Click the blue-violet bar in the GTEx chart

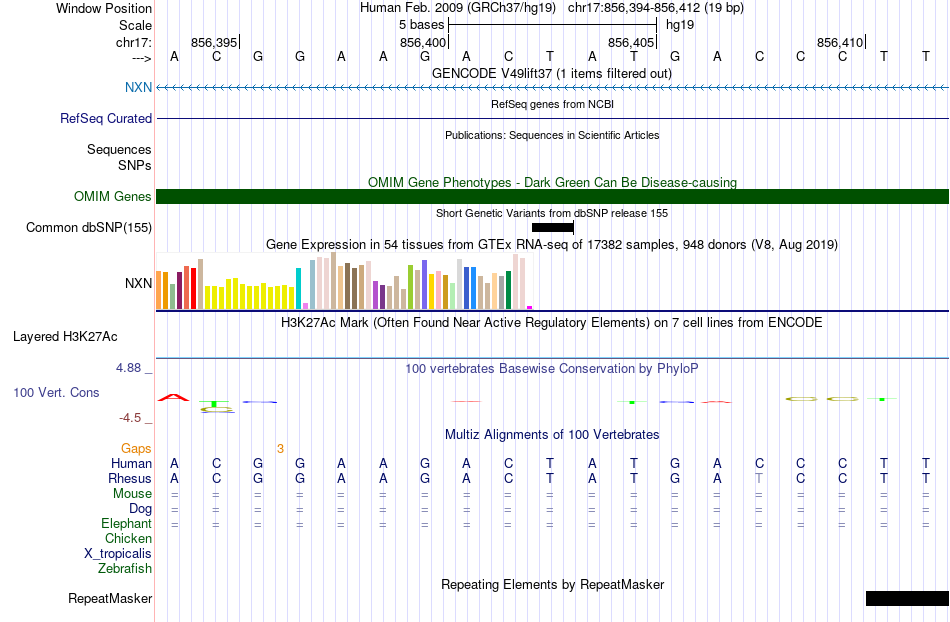point(425,285)
